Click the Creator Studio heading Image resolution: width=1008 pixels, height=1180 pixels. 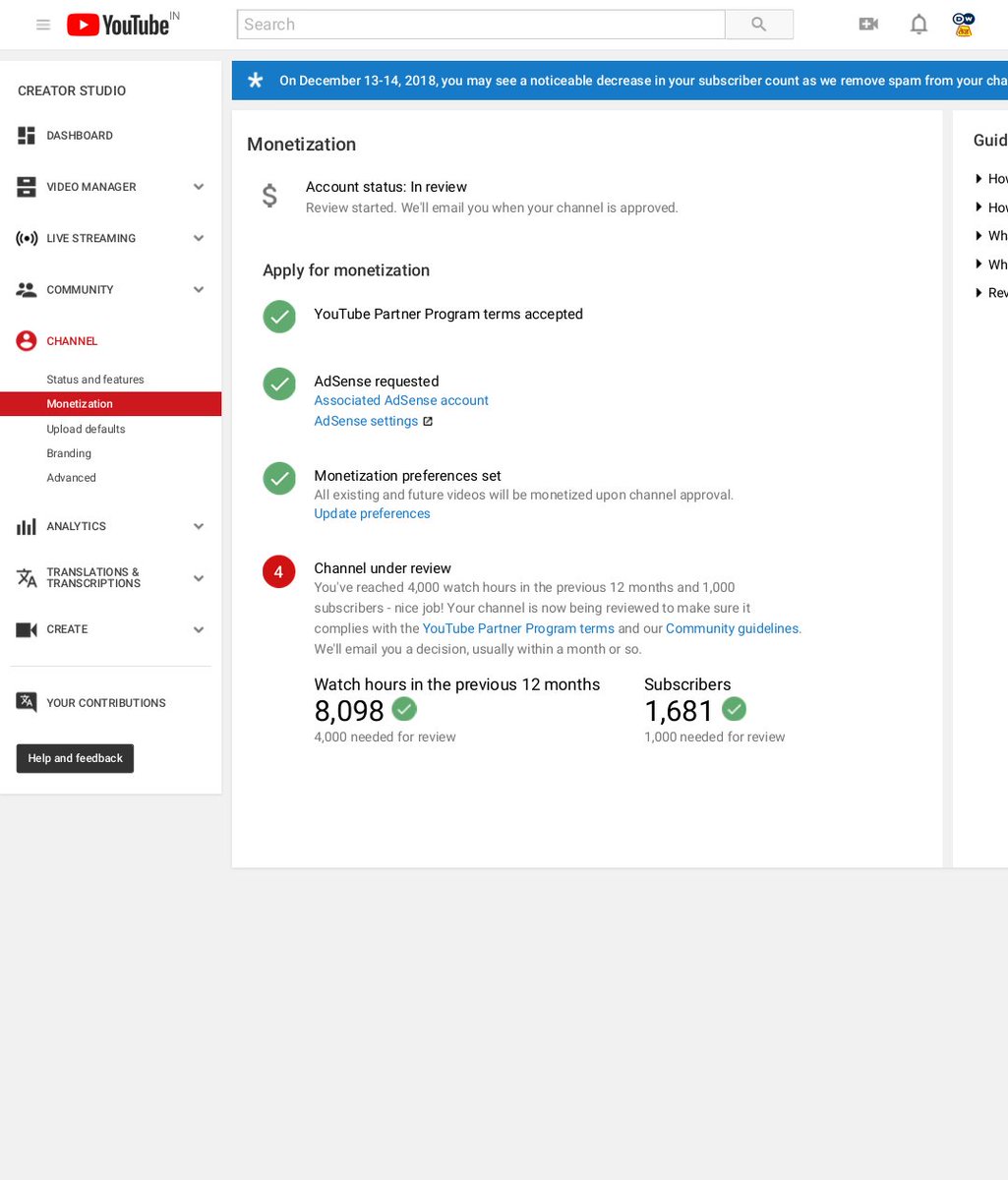pyautogui.click(x=72, y=90)
